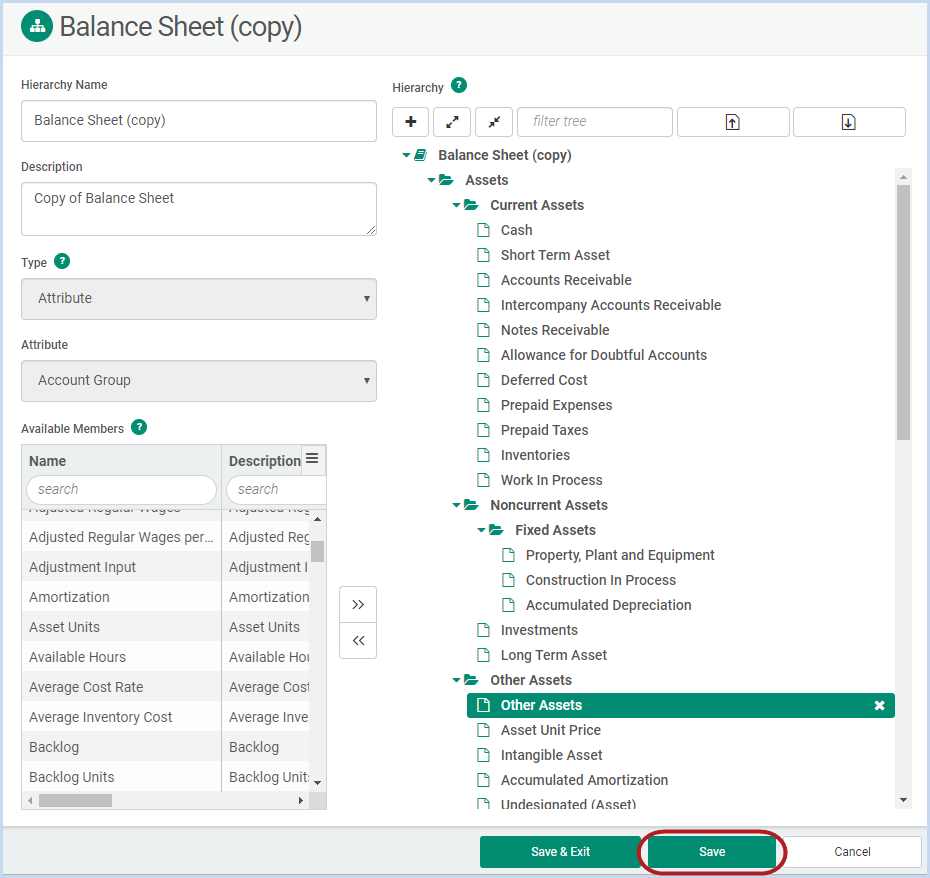The height and width of the screenshot is (878, 930).
Task: Click the Intangible Asset document icon
Action: pos(484,755)
